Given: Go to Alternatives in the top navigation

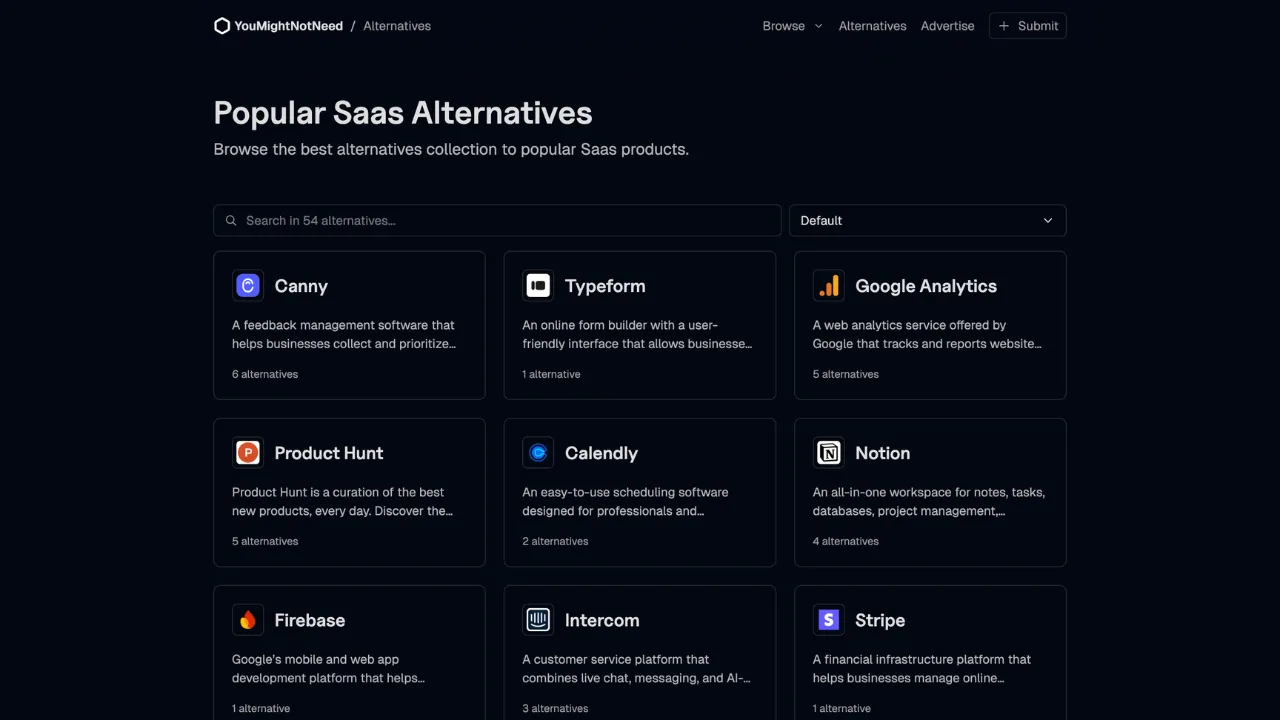Looking at the screenshot, I should tap(872, 26).
